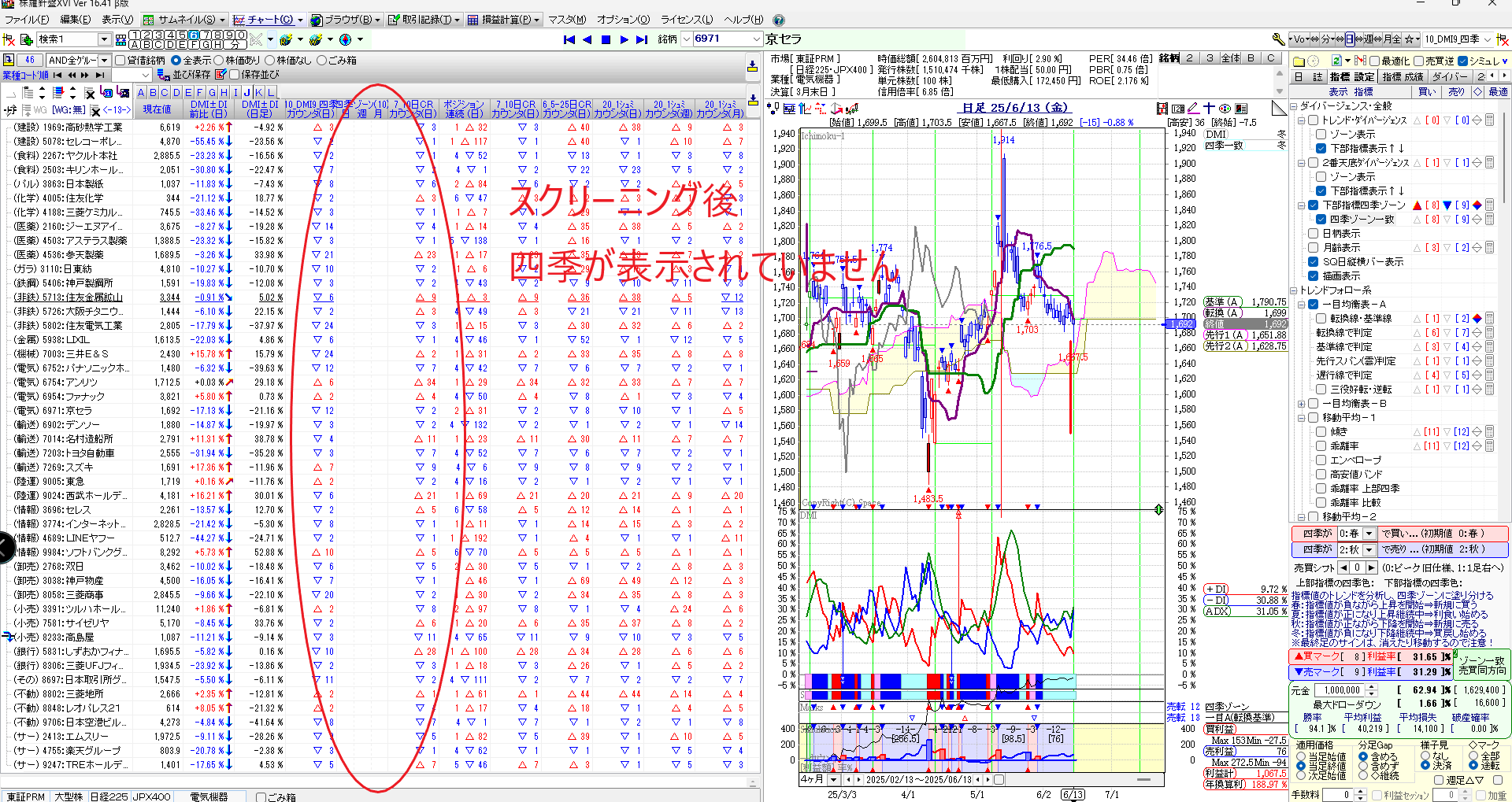
Task: Open the AND全グループ dropdown
Action: pyautogui.click(x=103, y=61)
